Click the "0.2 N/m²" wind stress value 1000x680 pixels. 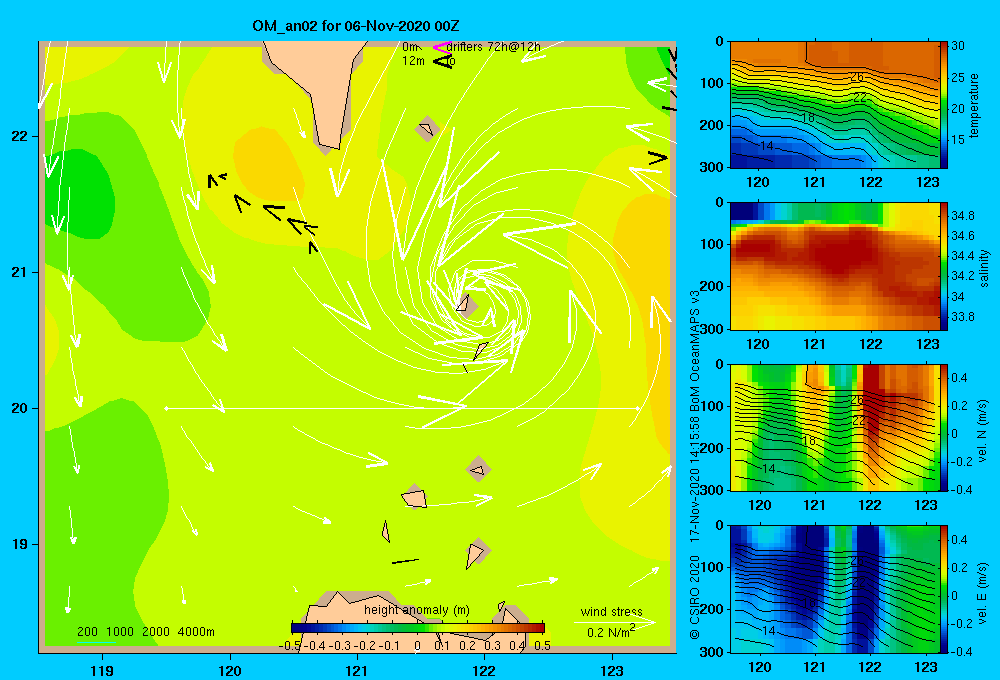pos(611,632)
